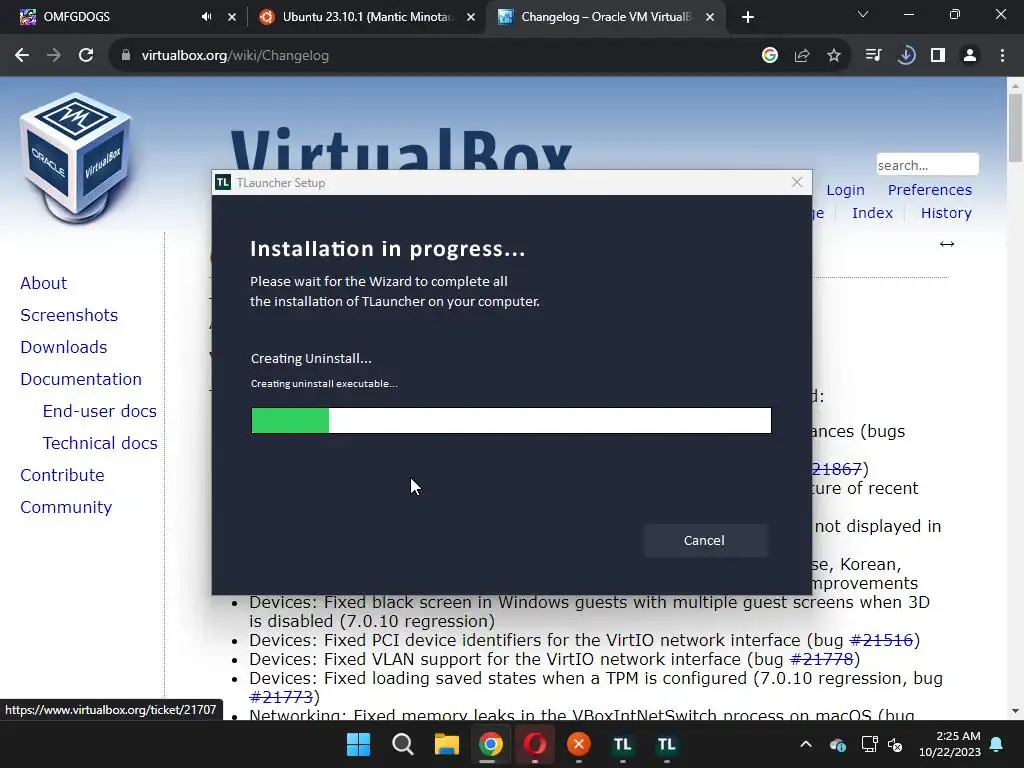Image resolution: width=1024 pixels, height=768 pixels.
Task: Open the Index link
Action: point(872,213)
